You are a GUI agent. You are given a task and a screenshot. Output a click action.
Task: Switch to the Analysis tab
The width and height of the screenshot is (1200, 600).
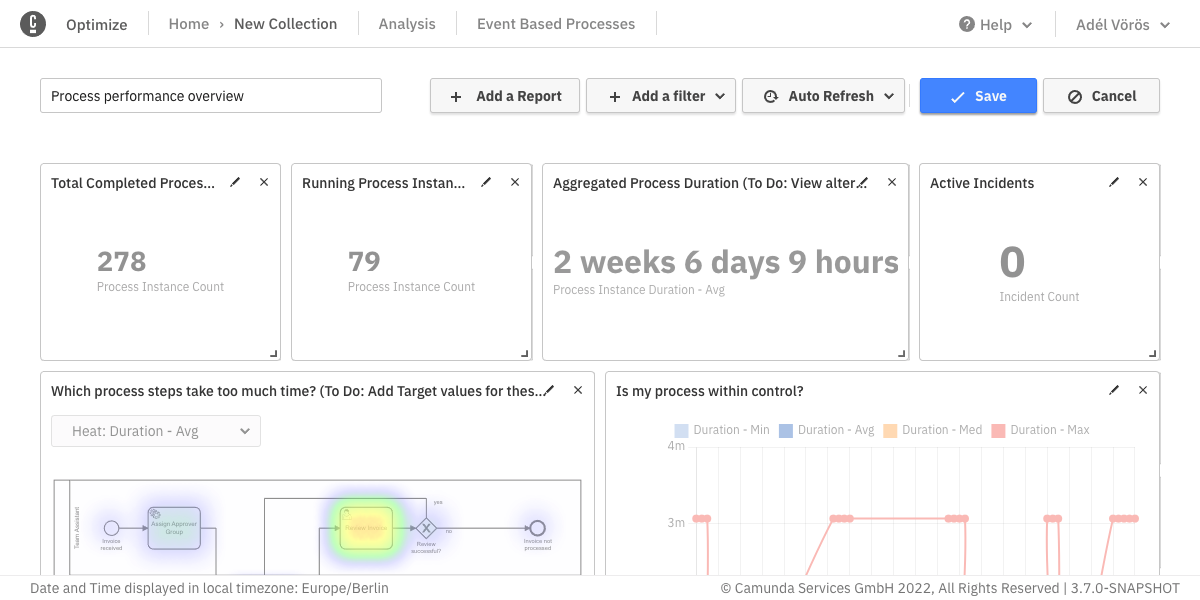(x=407, y=24)
